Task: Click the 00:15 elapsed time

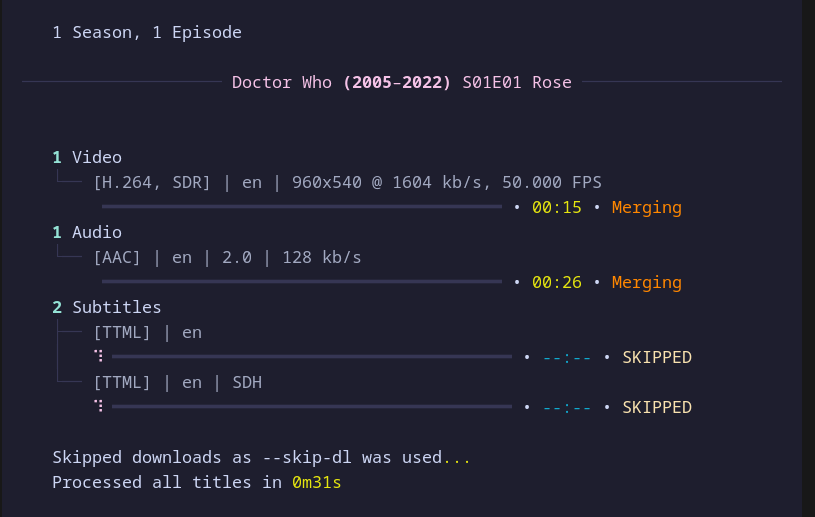Action: (557, 208)
